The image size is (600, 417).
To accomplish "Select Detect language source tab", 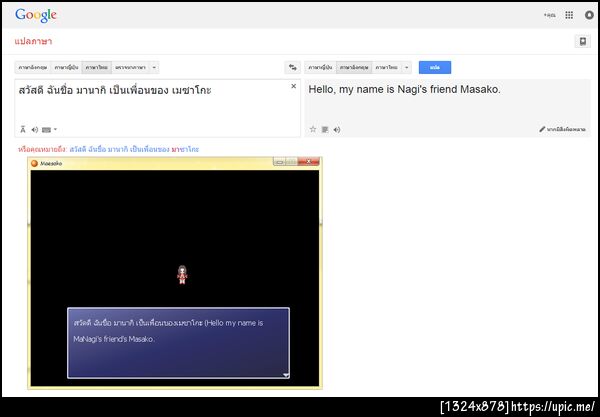I will (x=130, y=67).
